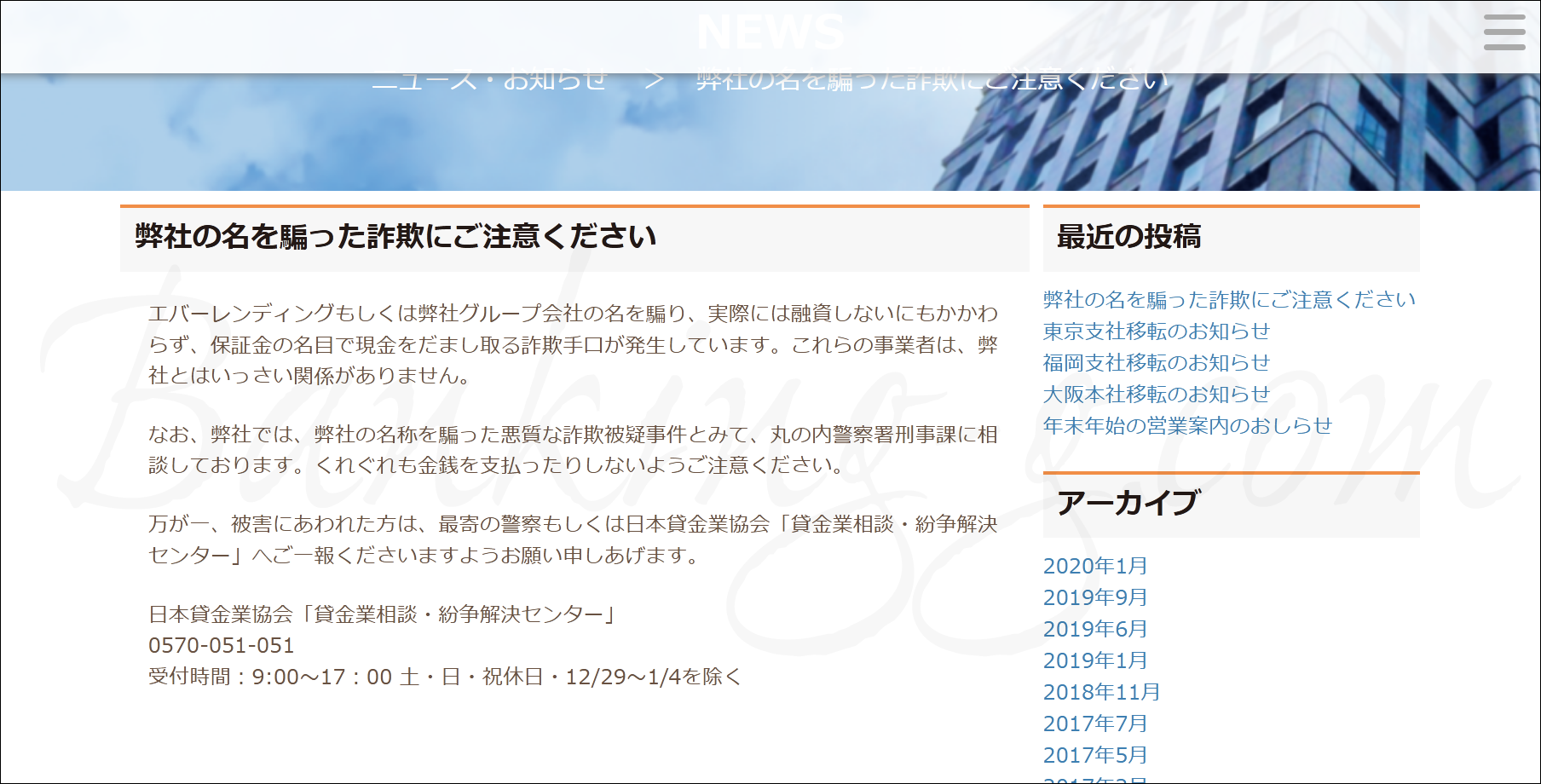1541x784 pixels.
Task: Open 東京支社移転のお知らせ post
Action: coord(1157,331)
